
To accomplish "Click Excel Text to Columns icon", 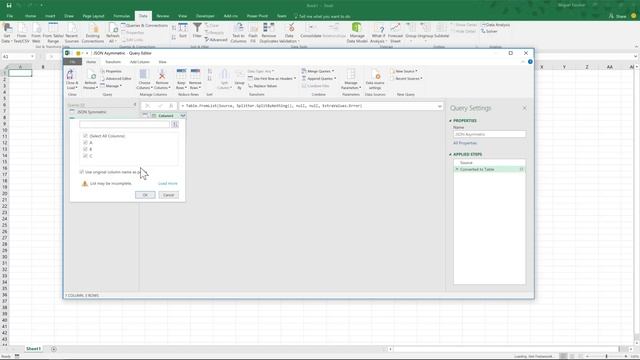I will click(238, 27).
